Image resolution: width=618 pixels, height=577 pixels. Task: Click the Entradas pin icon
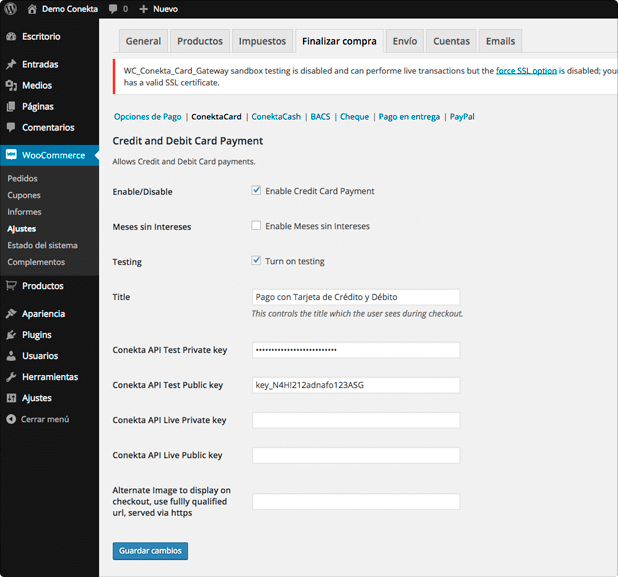click(11, 64)
